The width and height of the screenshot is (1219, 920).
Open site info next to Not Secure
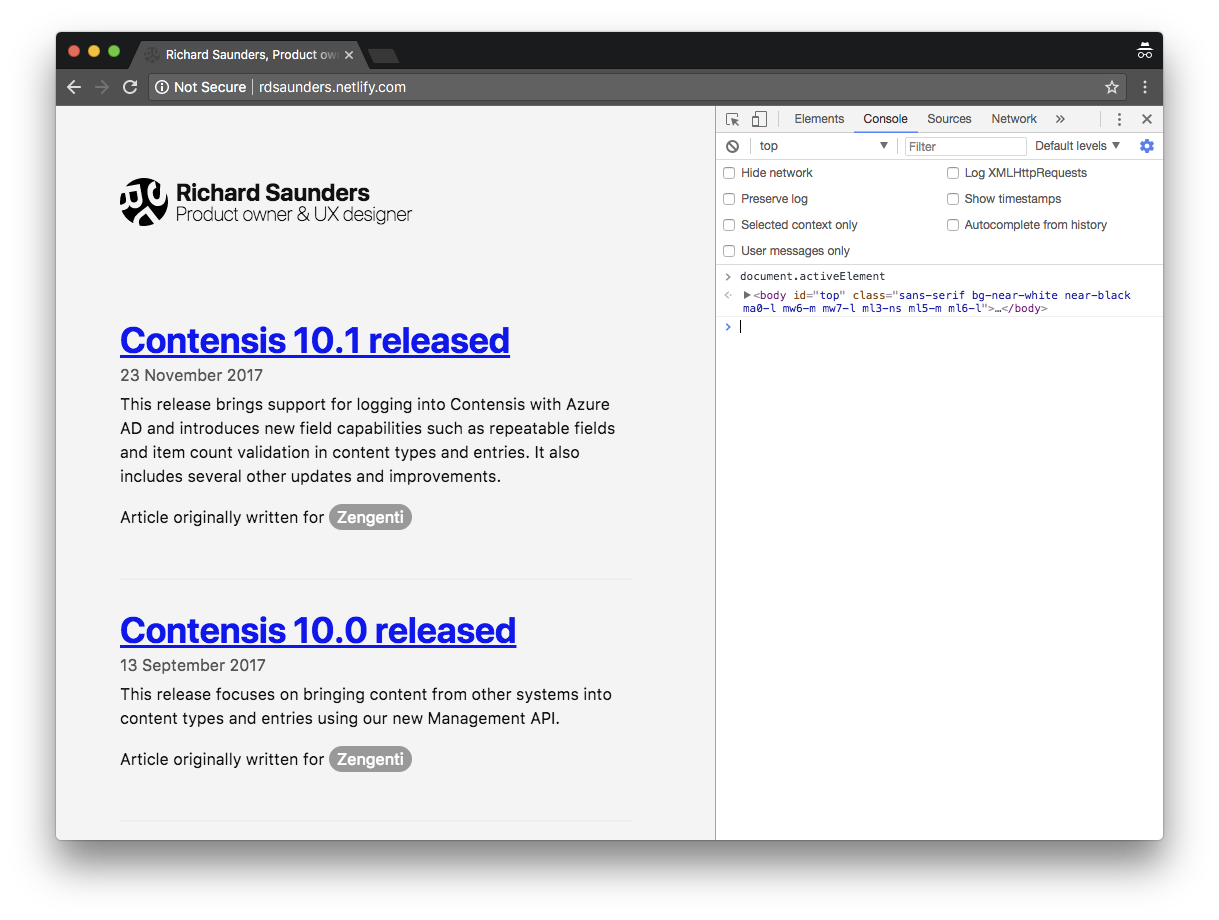(x=162, y=87)
